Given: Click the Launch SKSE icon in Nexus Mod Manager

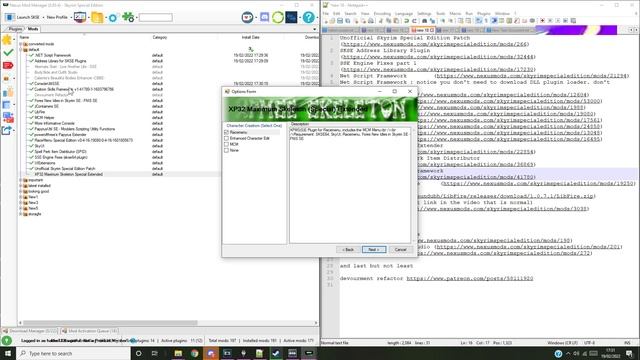Looking at the screenshot, I should (10, 17).
